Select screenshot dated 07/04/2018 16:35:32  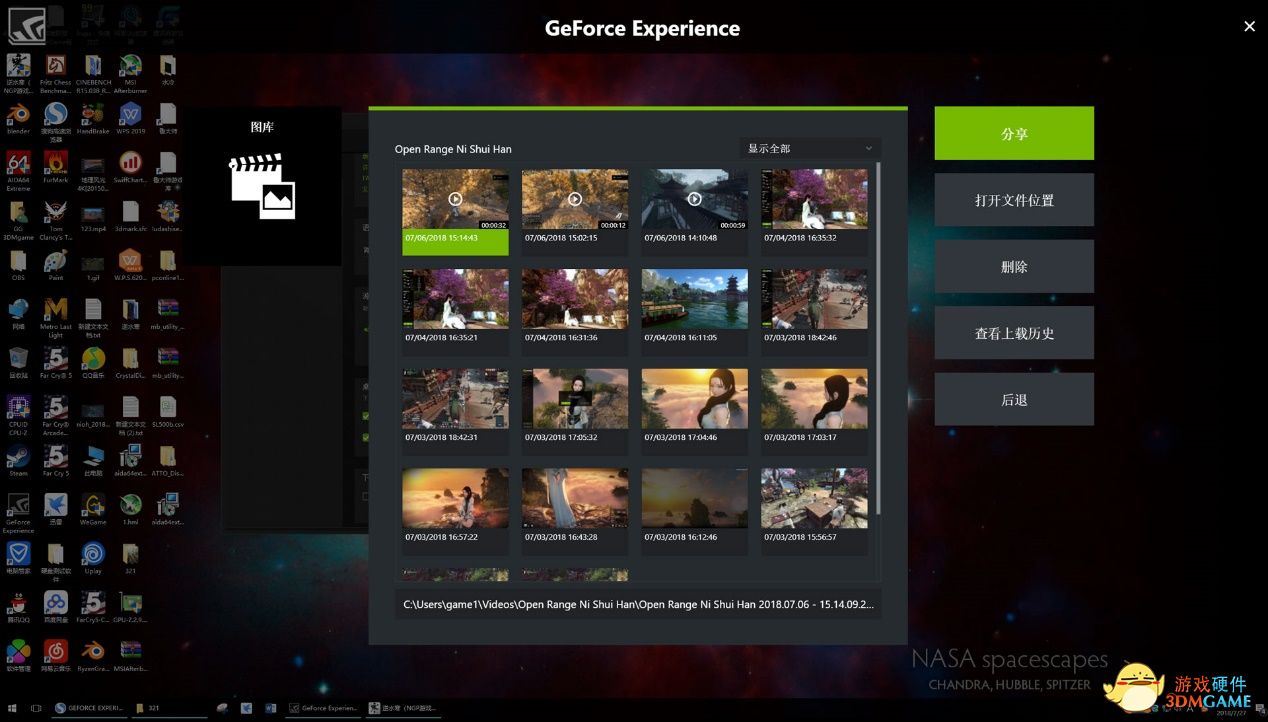[x=815, y=211]
